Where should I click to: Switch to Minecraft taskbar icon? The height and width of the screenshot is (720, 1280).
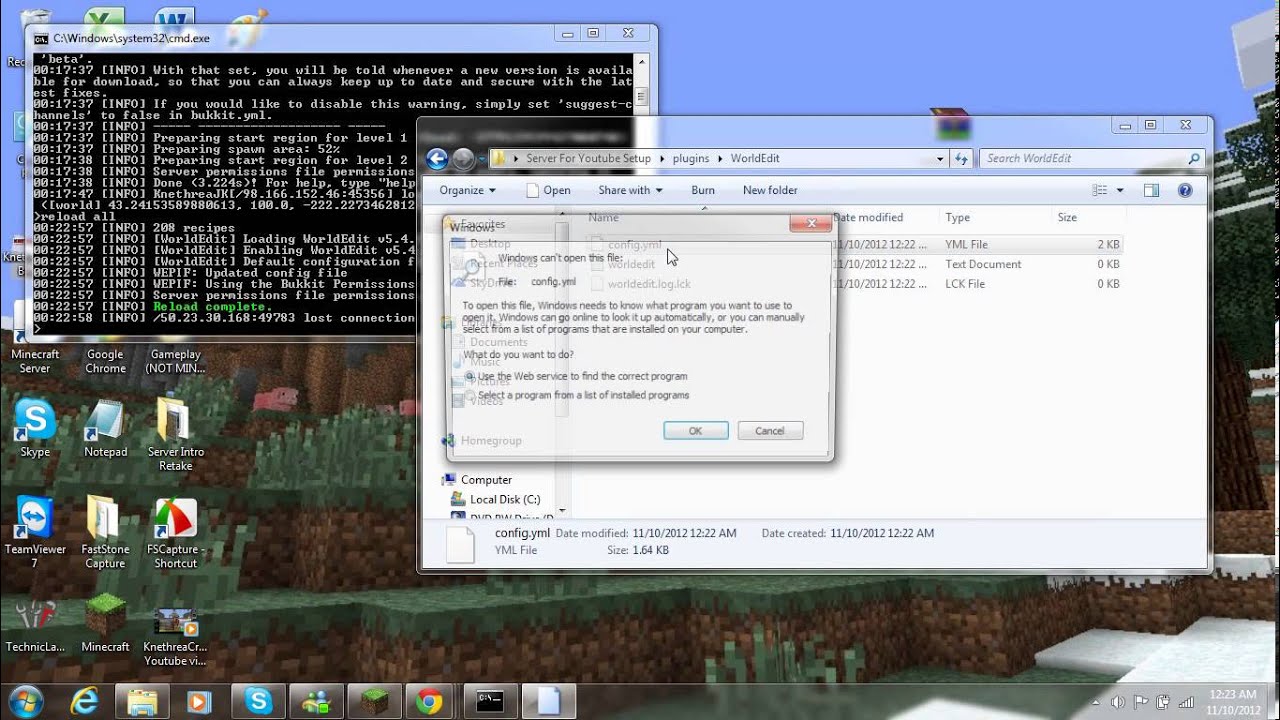[x=374, y=702]
